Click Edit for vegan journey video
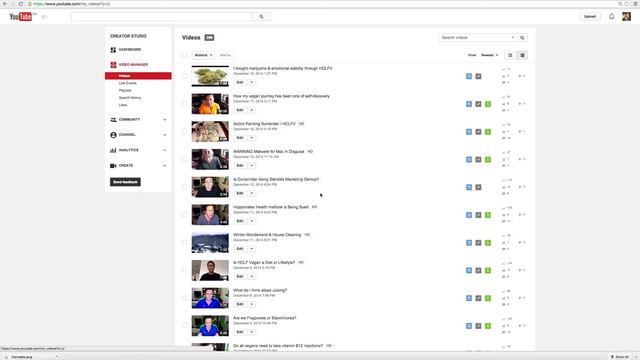Screen dimensions: 640x360 click(x=240, y=110)
